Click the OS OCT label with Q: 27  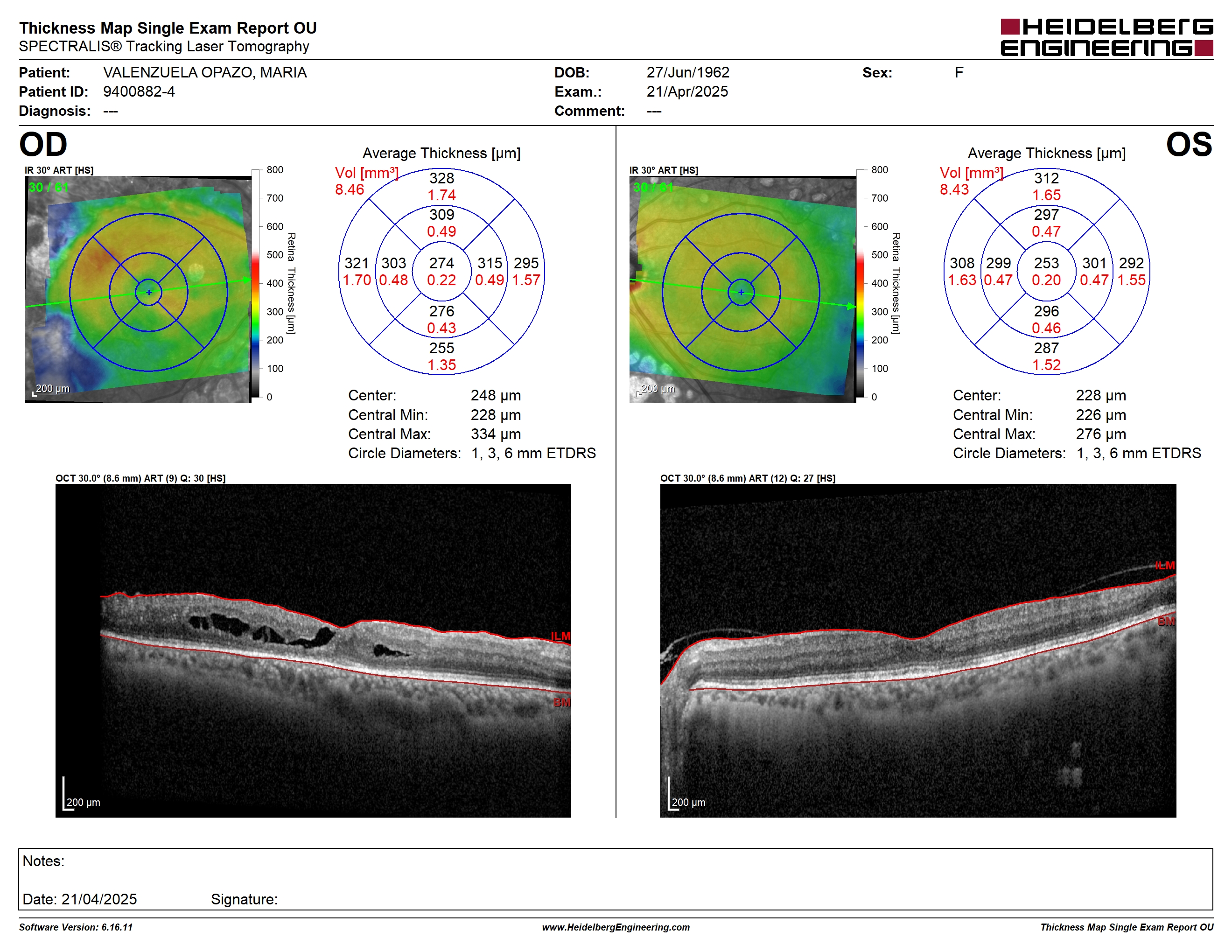[x=748, y=478]
